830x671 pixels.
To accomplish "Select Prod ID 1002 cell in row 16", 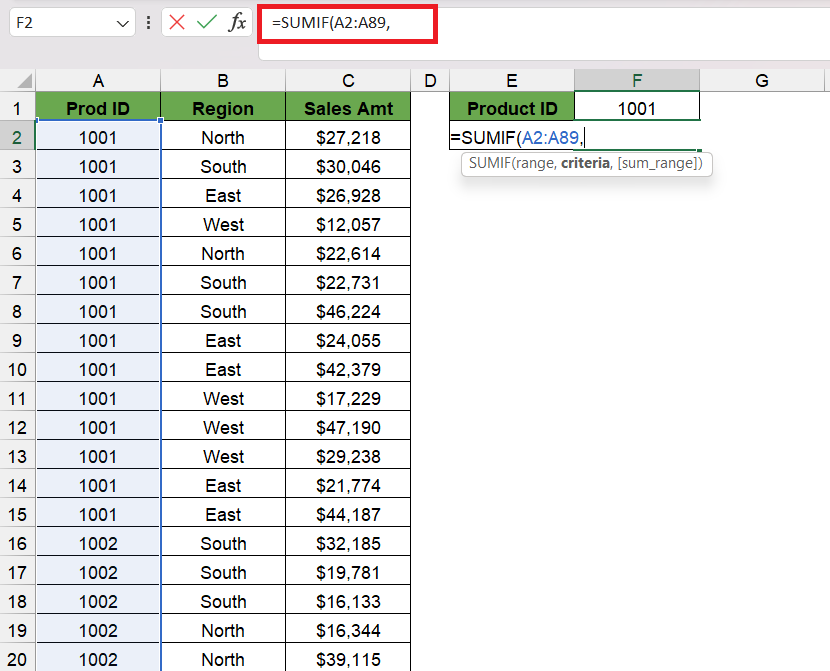I will (98, 543).
